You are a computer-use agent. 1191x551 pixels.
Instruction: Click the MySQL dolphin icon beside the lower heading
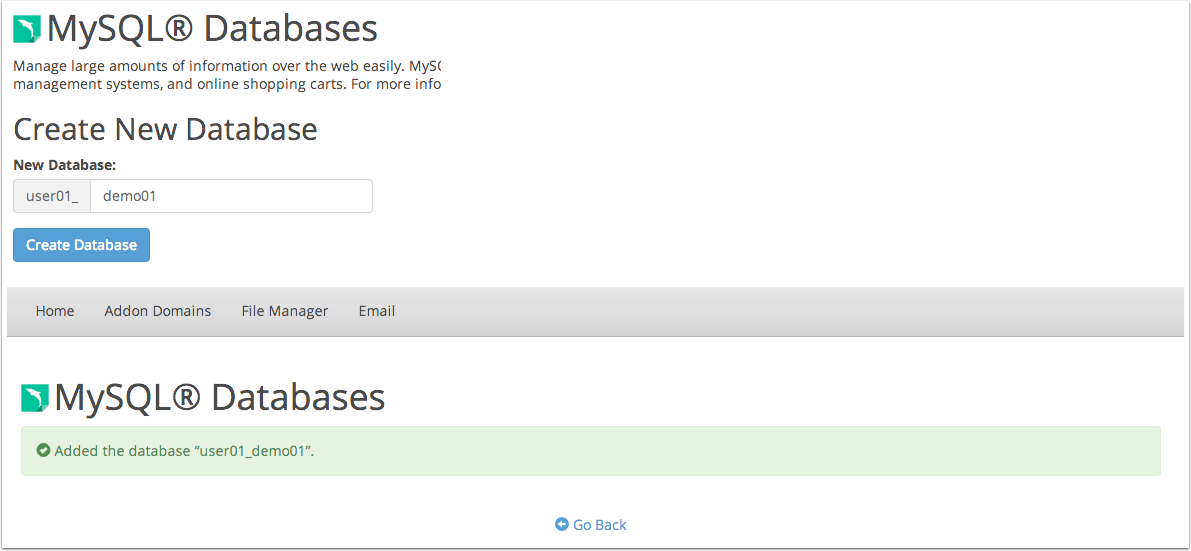(x=35, y=398)
